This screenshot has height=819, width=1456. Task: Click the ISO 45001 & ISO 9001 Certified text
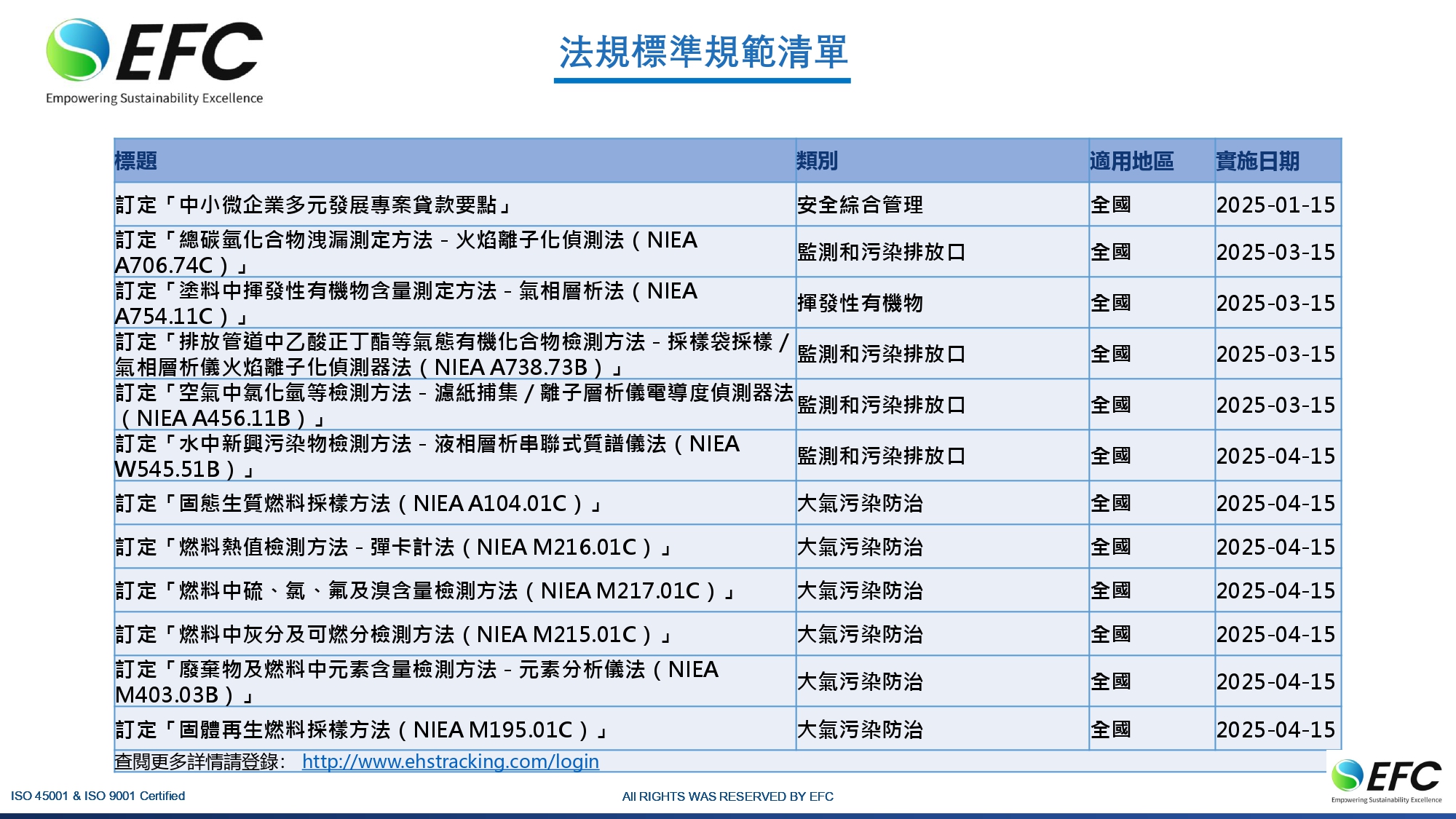point(98,796)
